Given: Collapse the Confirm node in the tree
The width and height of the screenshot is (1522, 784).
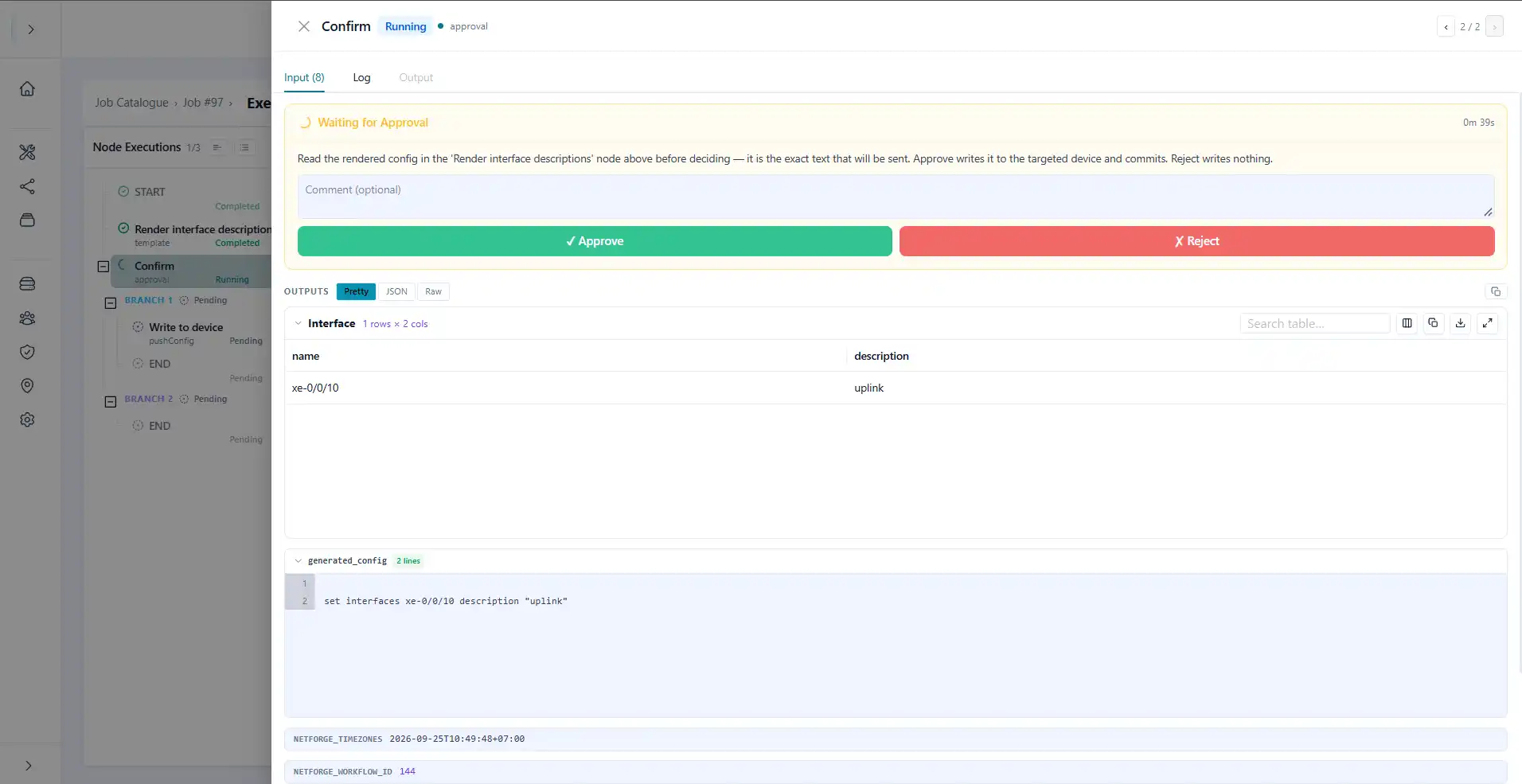Looking at the screenshot, I should (x=103, y=267).
